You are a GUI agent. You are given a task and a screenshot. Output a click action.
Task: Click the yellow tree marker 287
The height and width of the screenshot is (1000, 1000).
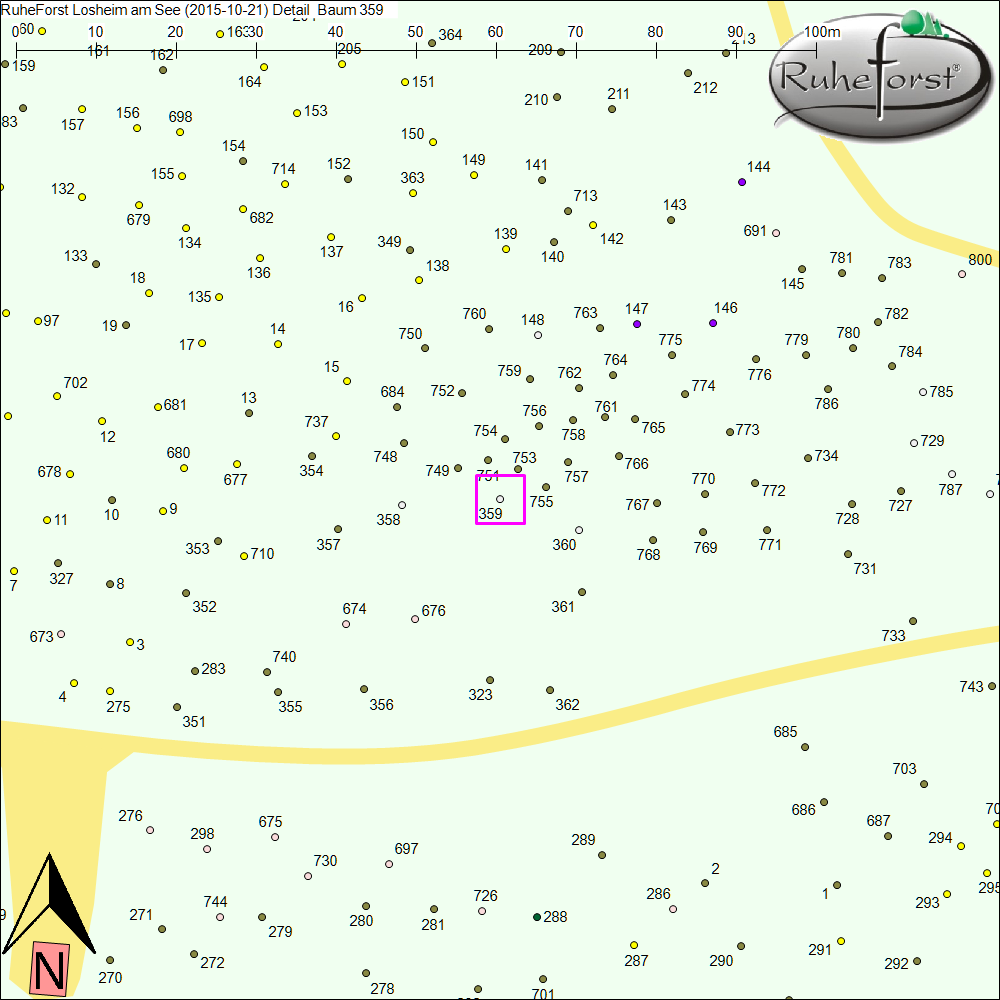(x=634, y=945)
